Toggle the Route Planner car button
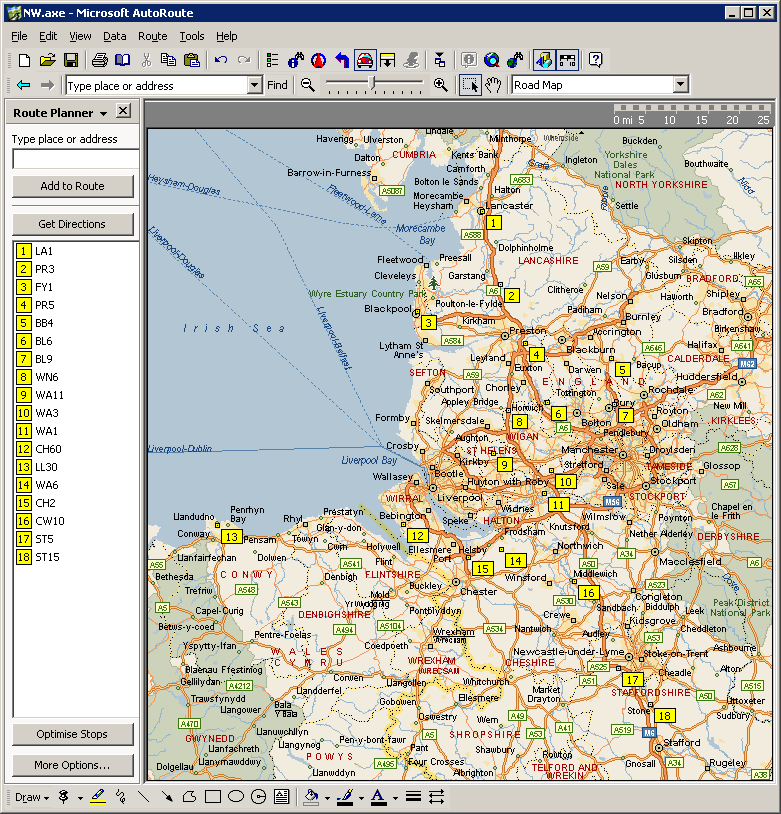The width and height of the screenshot is (781, 814). pos(364,60)
